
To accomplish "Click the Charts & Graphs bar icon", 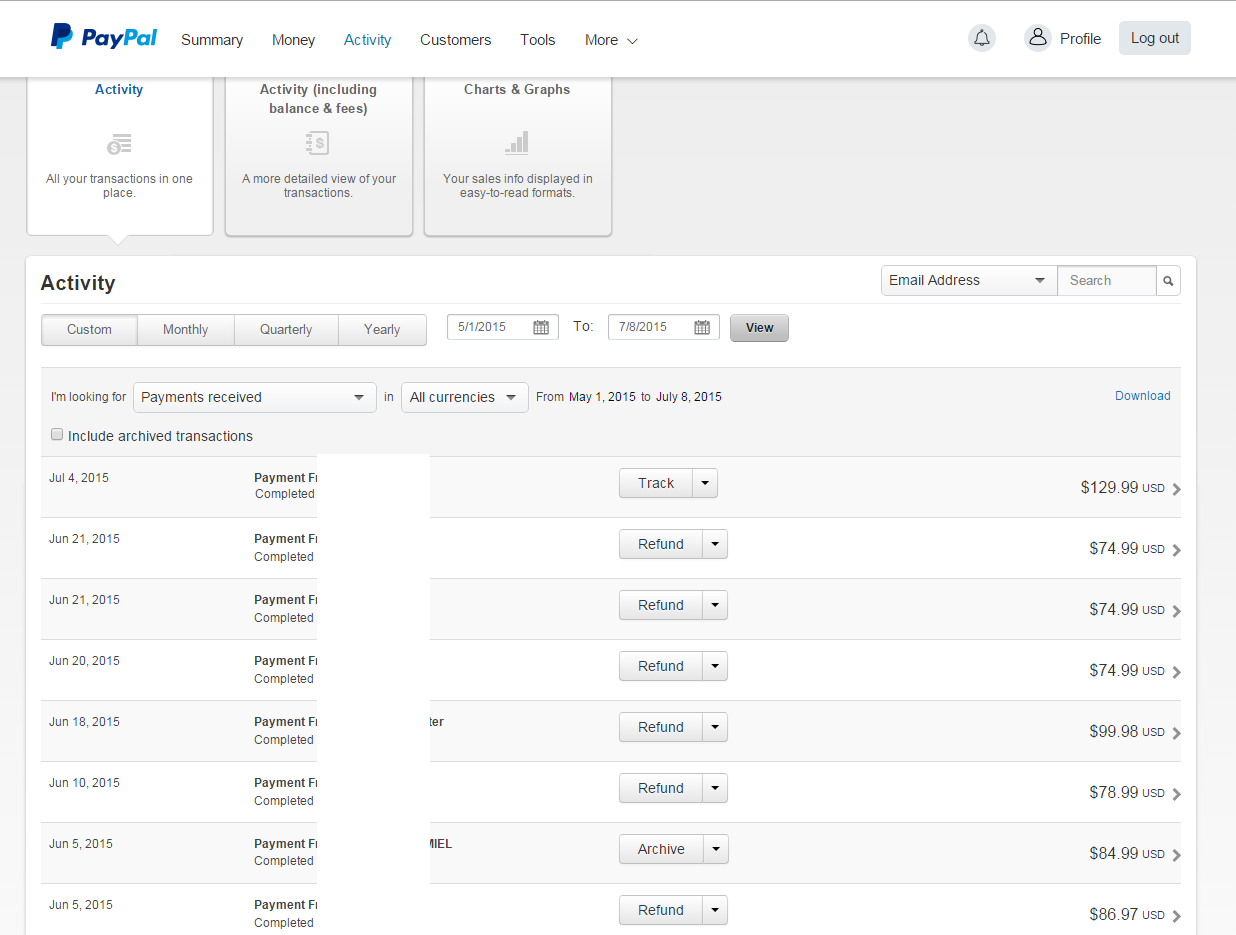I will (517, 143).
